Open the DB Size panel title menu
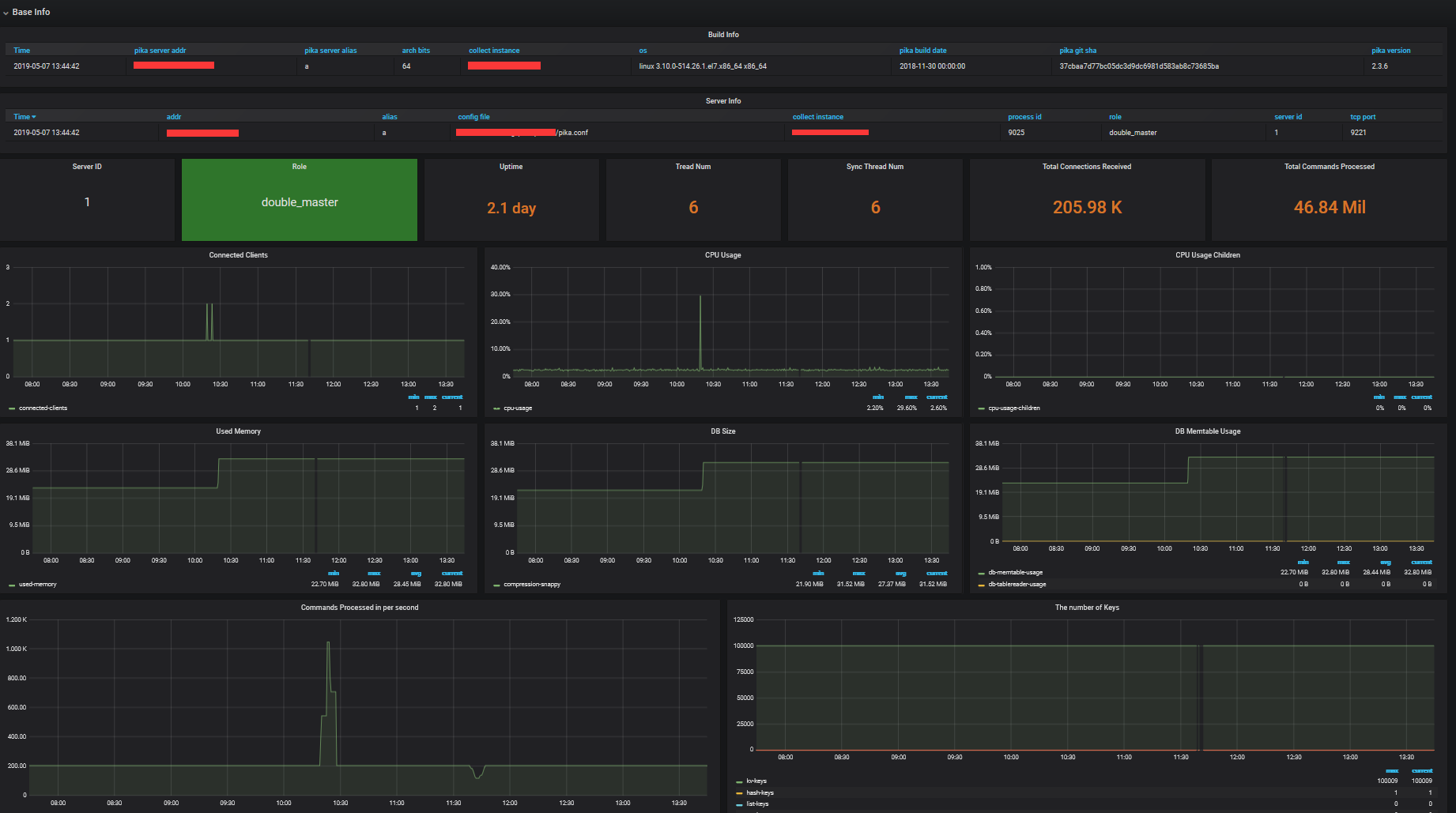 [722, 431]
